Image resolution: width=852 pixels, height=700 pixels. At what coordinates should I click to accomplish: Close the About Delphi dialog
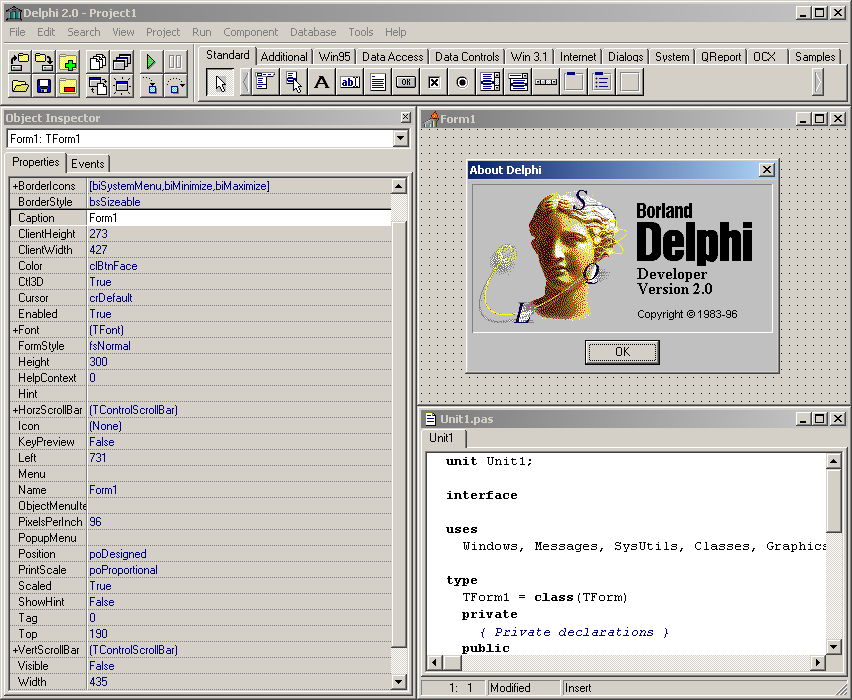click(767, 170)
